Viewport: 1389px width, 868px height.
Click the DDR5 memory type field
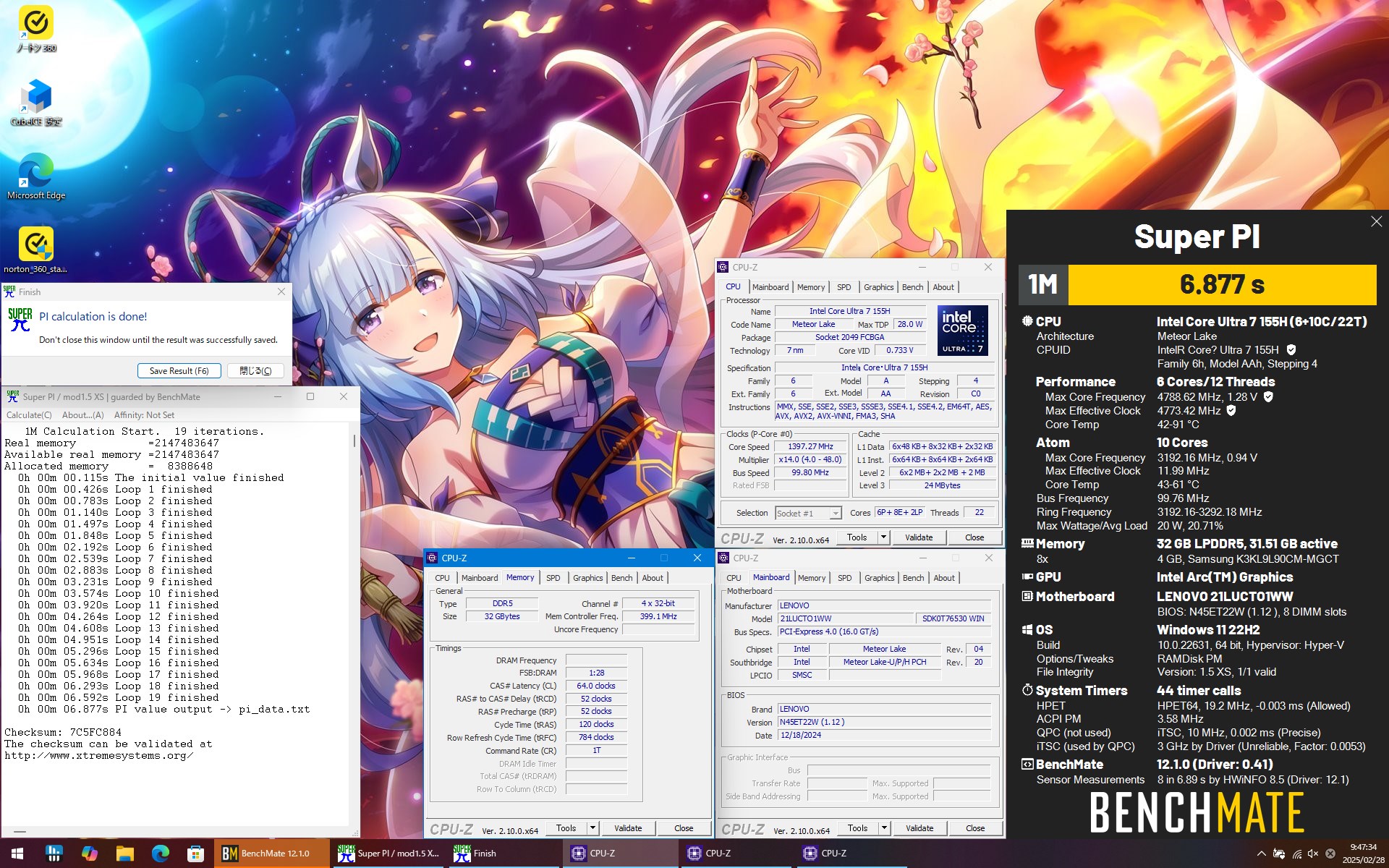502,603
